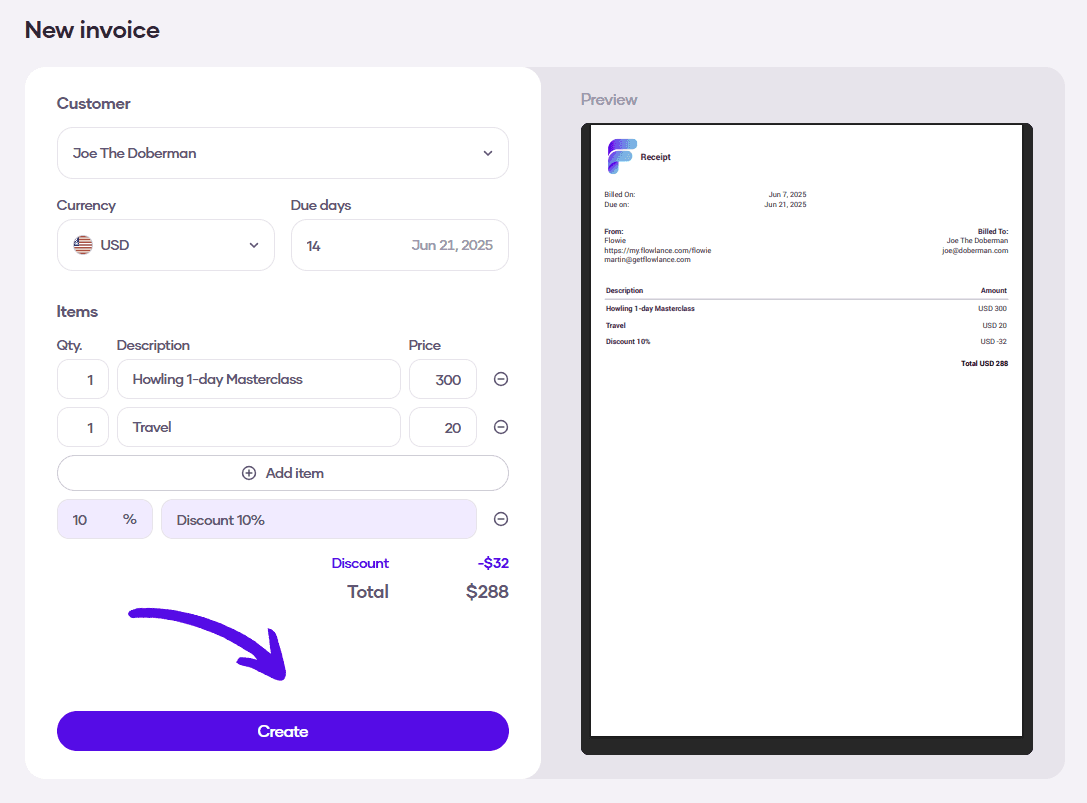
Task: Edit the price field showing 20
Action: click(x=443, y=427)
